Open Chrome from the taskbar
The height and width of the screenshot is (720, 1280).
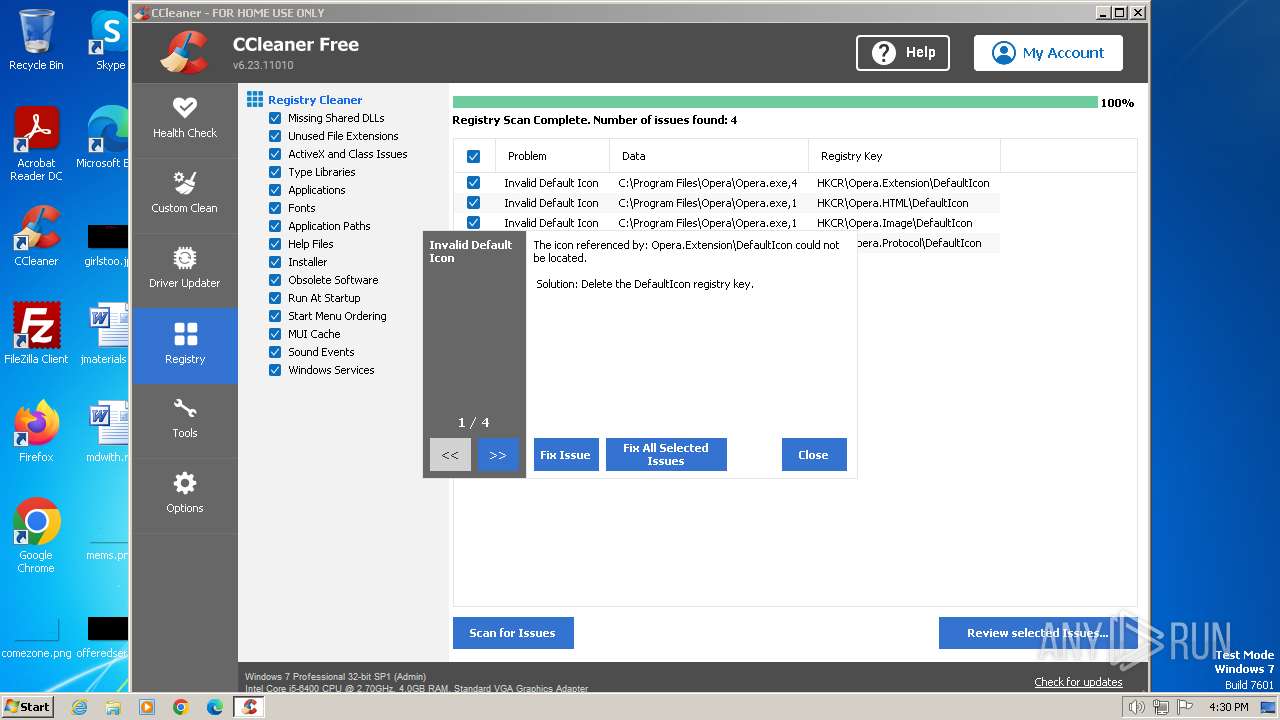click(181, 707)
